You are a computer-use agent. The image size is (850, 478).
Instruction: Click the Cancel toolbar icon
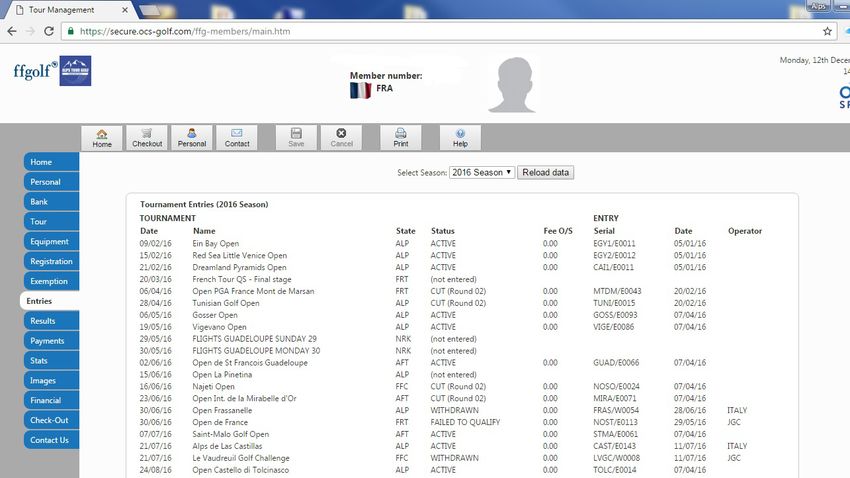pyautogui.click(x=341, y=138)
